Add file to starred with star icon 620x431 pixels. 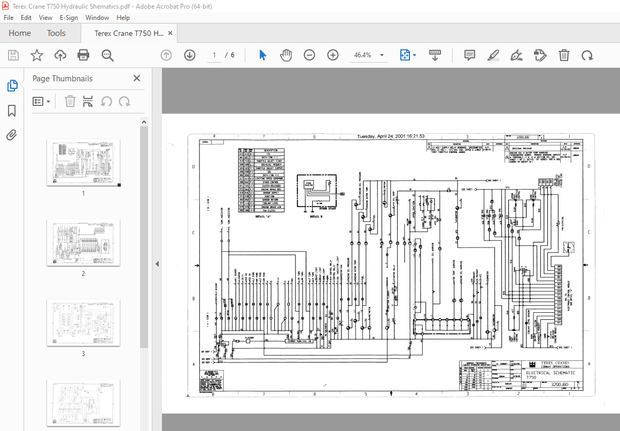point(37,55)
